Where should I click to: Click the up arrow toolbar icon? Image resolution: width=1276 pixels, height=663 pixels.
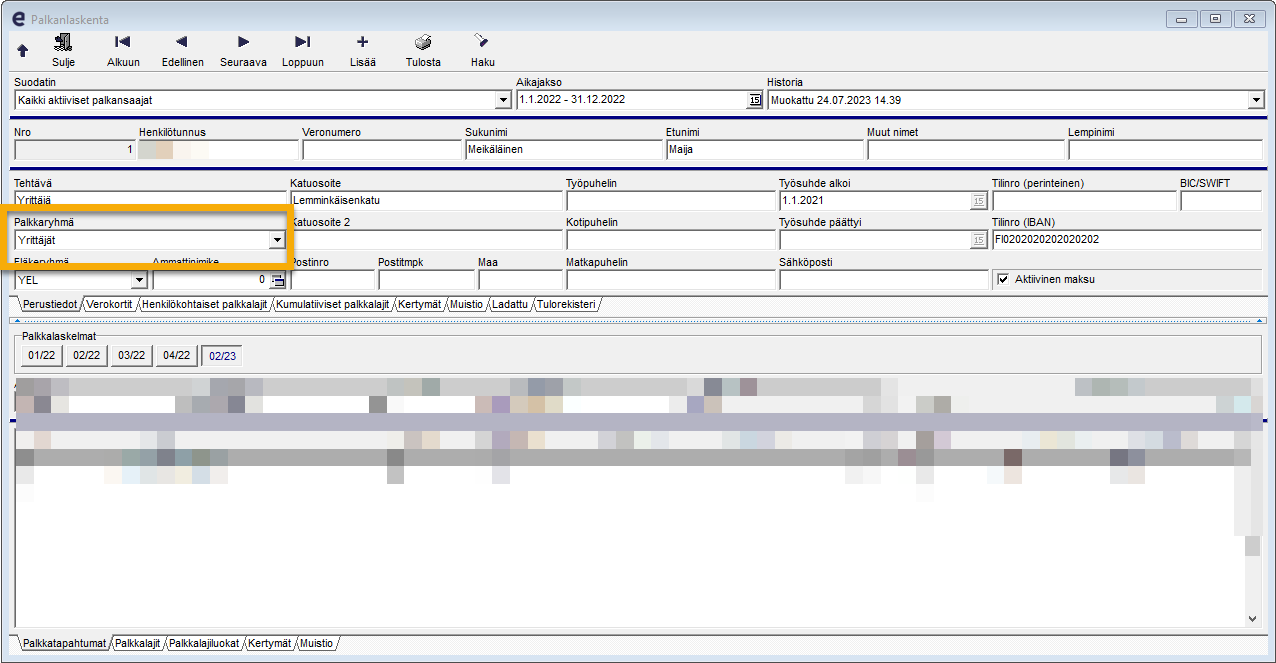(x=23, y=51)
